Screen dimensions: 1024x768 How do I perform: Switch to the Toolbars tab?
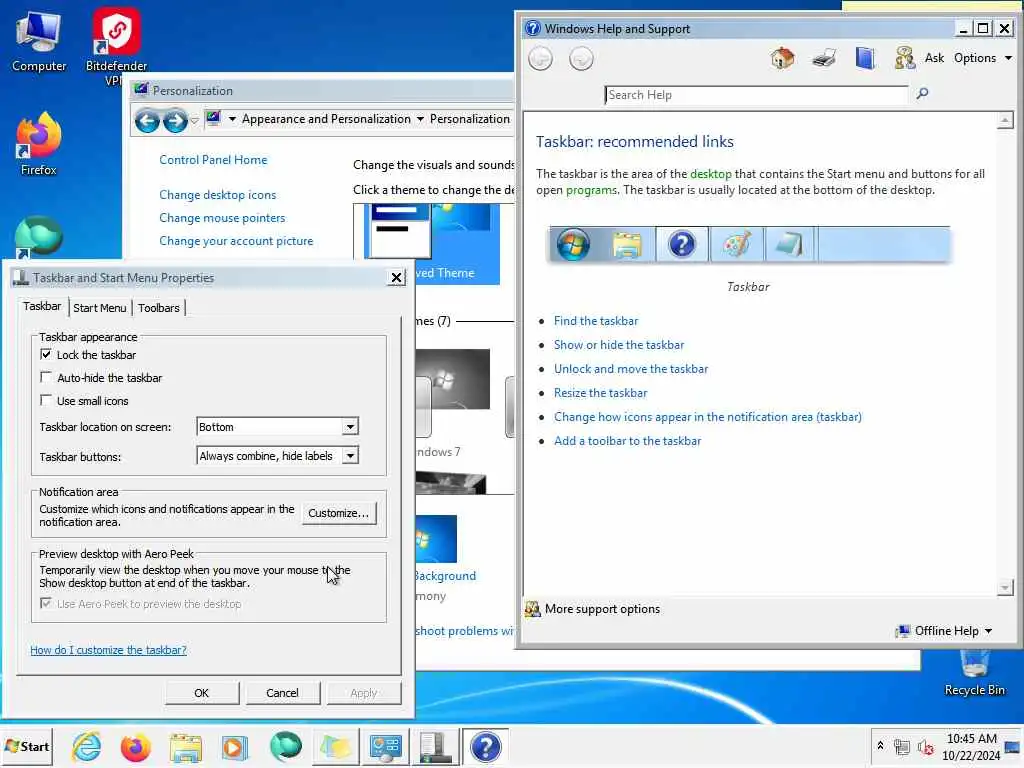159,308
